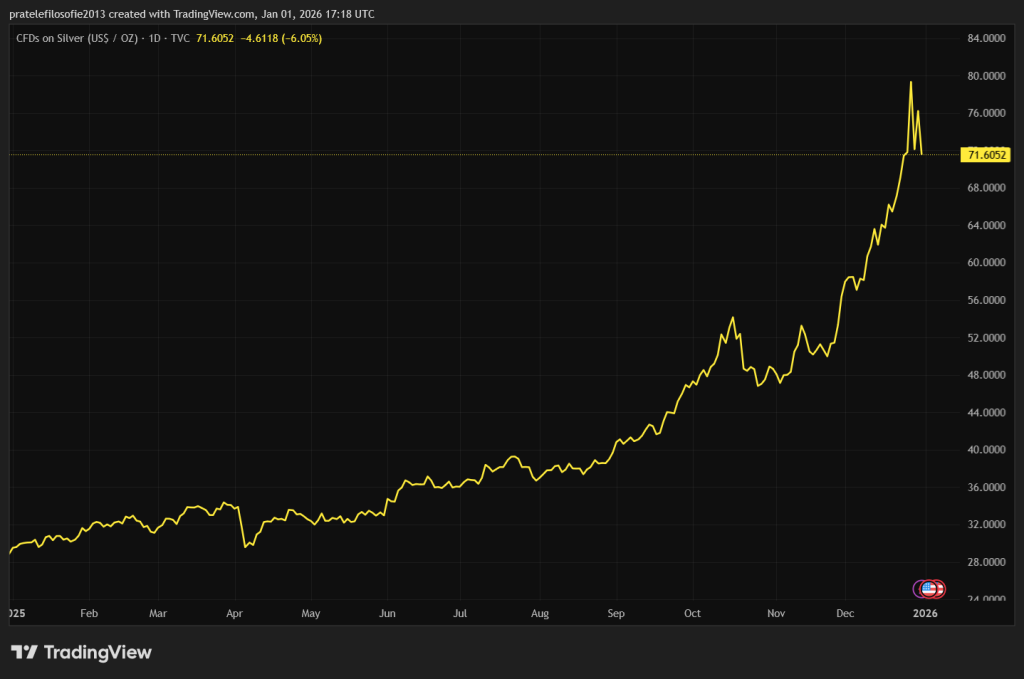Select the 28.0000 price axis label

(986, 562)
